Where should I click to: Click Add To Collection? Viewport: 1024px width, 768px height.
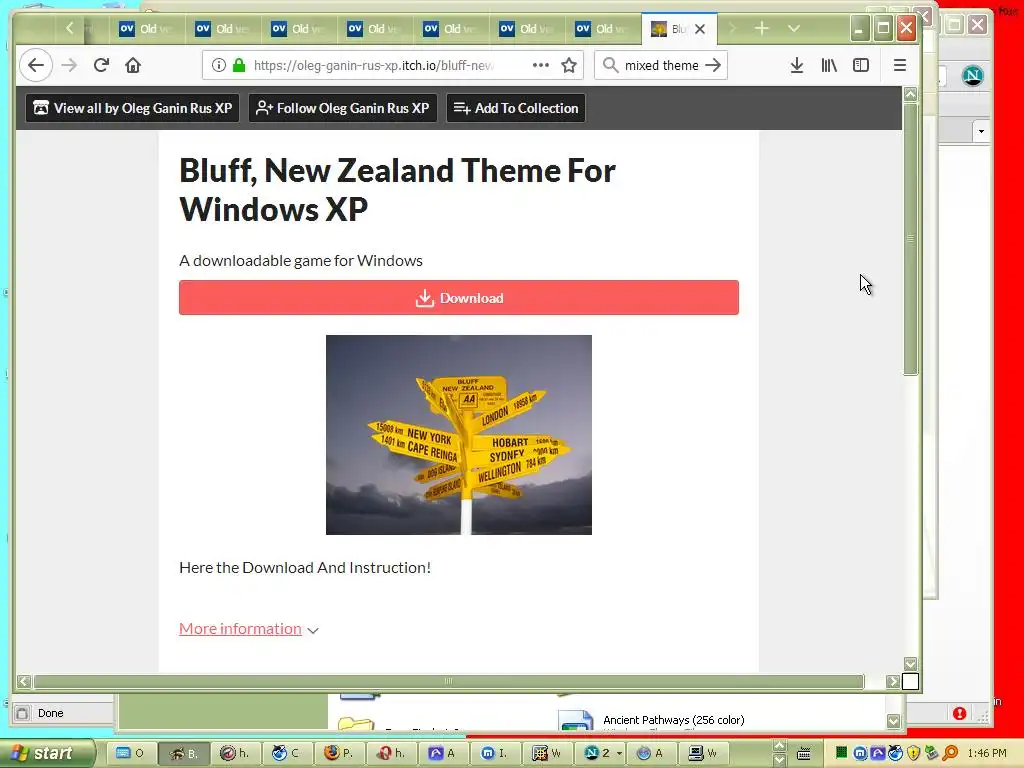tap(516, 108)
